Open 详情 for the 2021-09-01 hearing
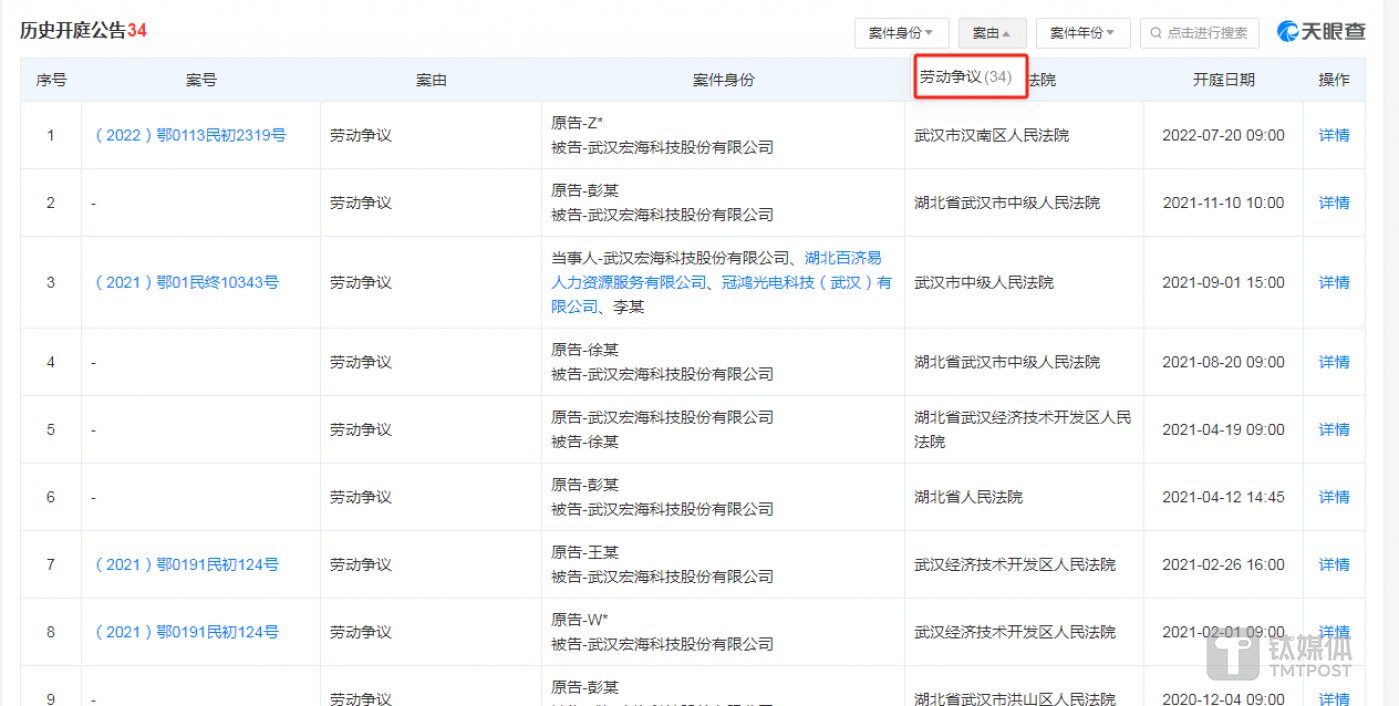Screen dimensions: 1399x706 click(1334, 282)
